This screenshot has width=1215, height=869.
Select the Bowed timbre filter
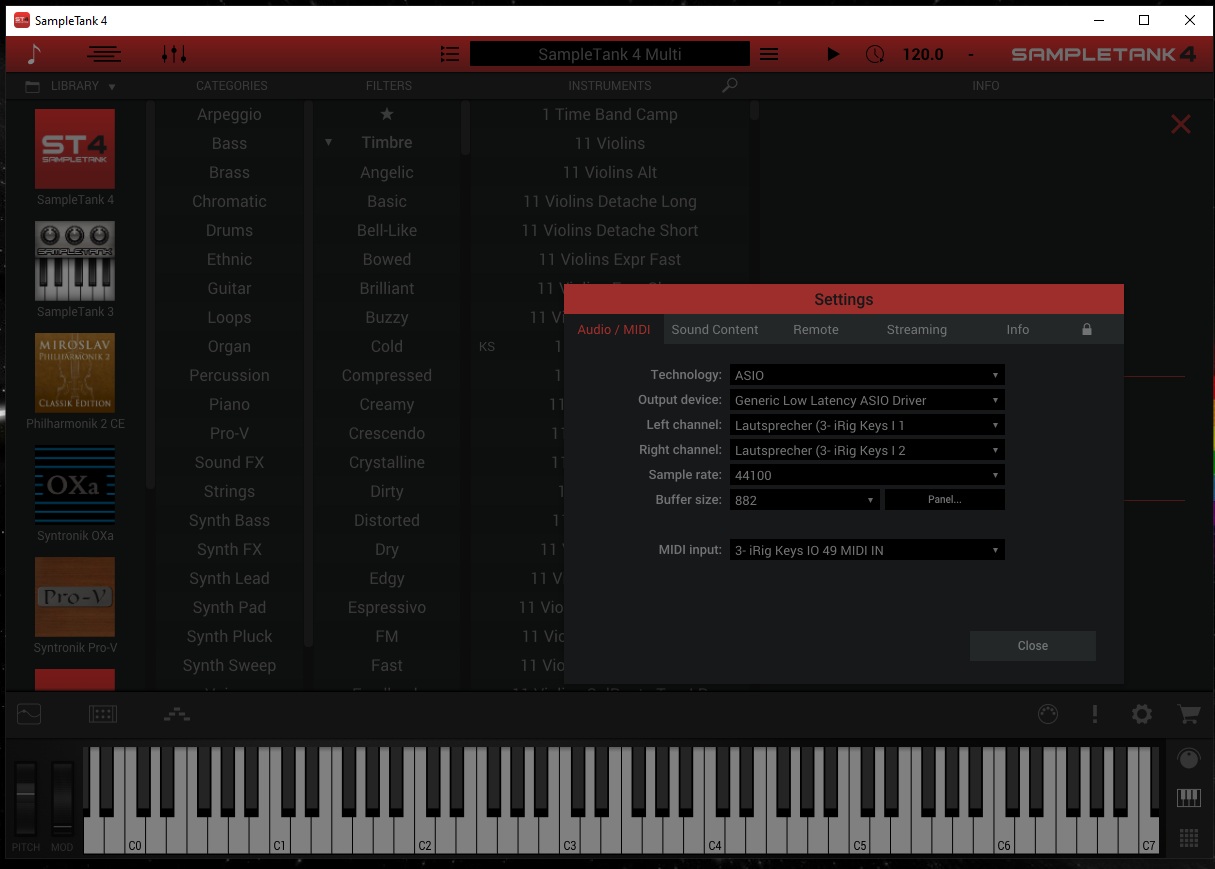point(387,259)
